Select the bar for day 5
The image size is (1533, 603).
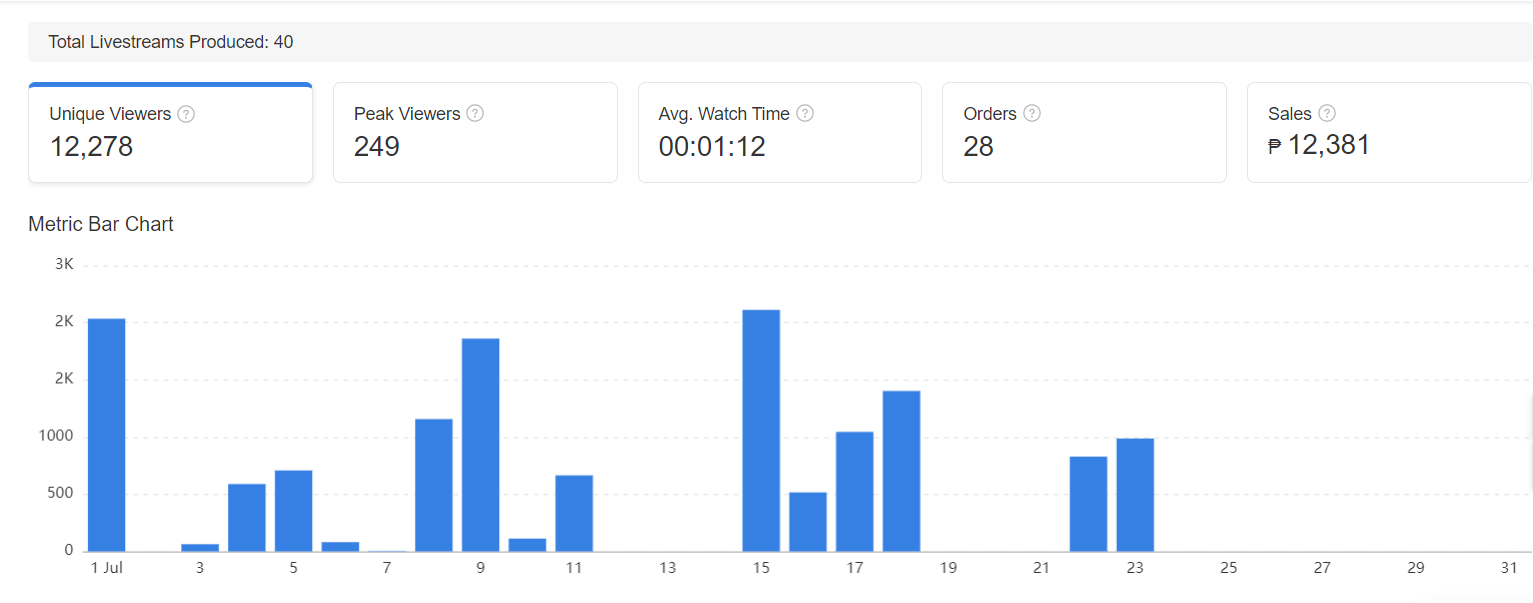[293, 511]
